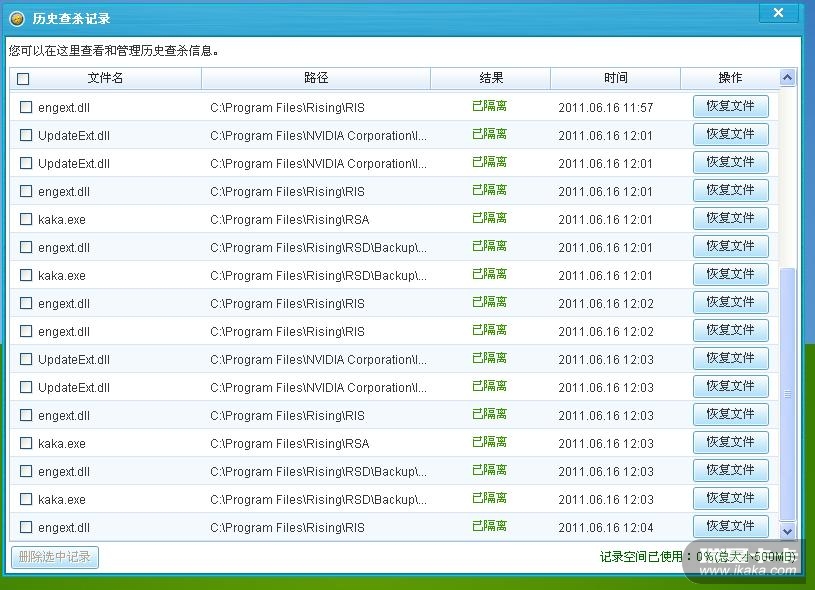Tick engext.dll RSD\Backup row at 12:01
The height and width of the screenshot is (590, 815).
(x=25, y=247)
